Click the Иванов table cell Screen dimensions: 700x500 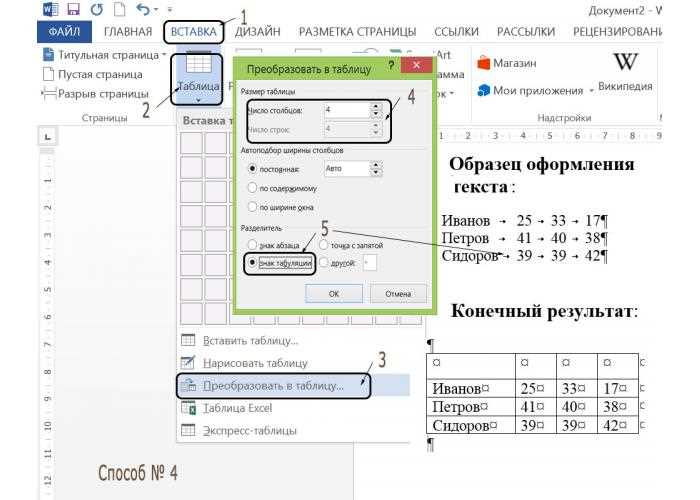[471, 388]
